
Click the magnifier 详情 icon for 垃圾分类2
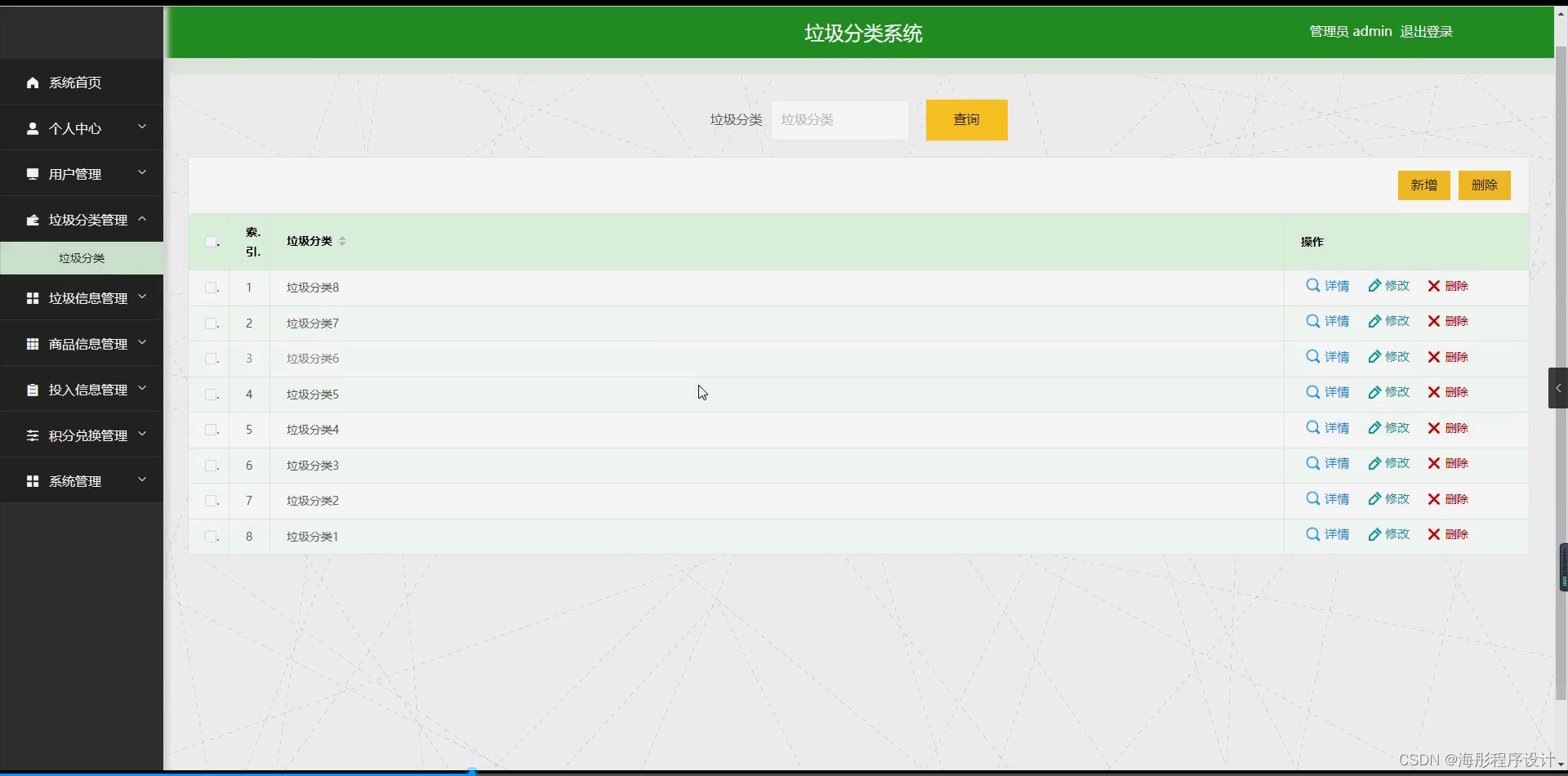click(x=1313, y=499)
